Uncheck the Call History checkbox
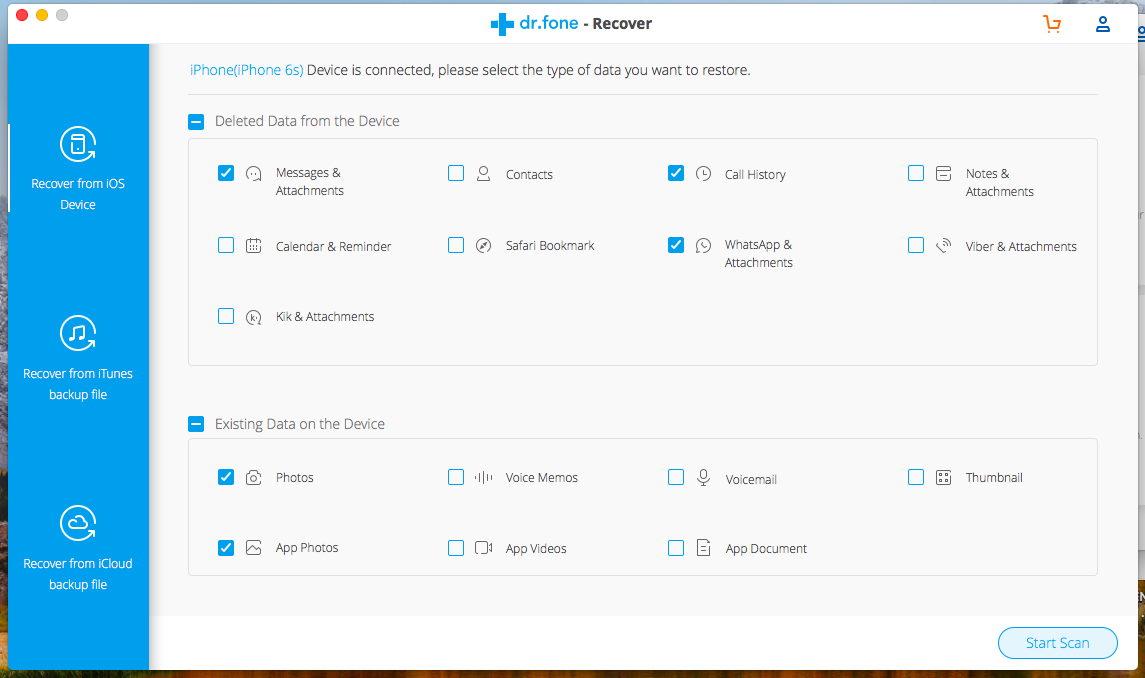This screenshot has width=1145, height=678. coord(676,173)
